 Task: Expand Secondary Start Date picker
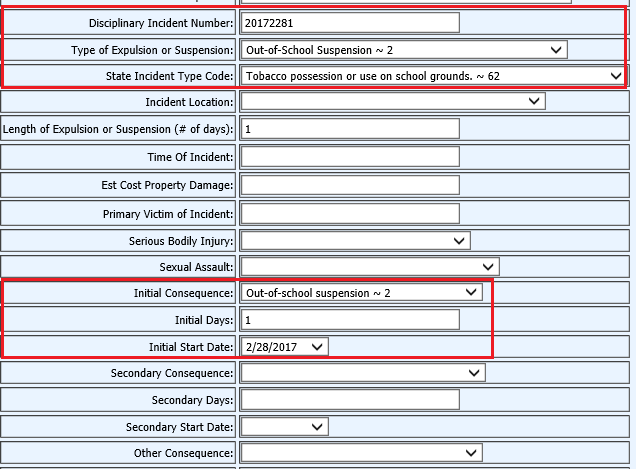click(284, 427)
